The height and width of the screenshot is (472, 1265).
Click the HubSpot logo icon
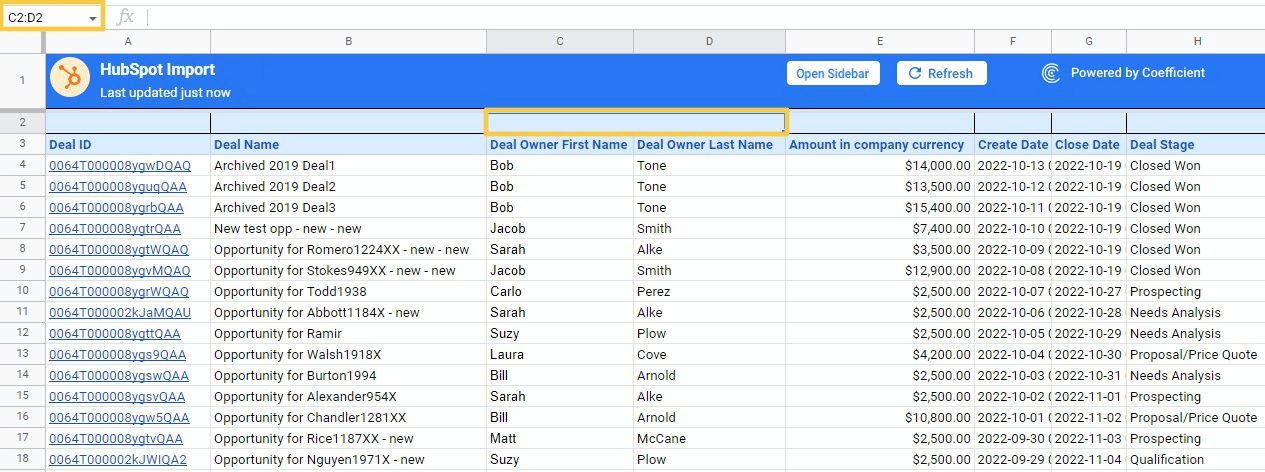(x=71, y=80)
